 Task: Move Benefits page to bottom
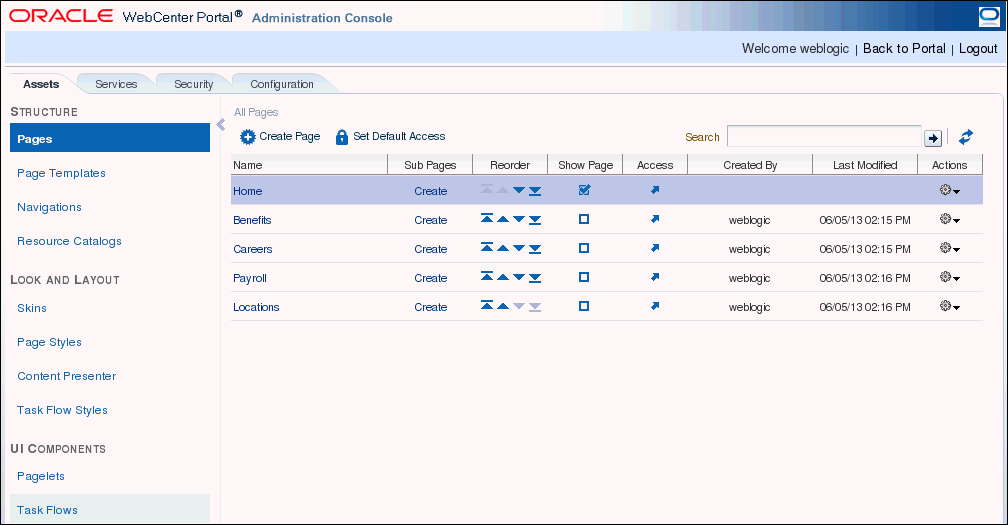[535, 219]
